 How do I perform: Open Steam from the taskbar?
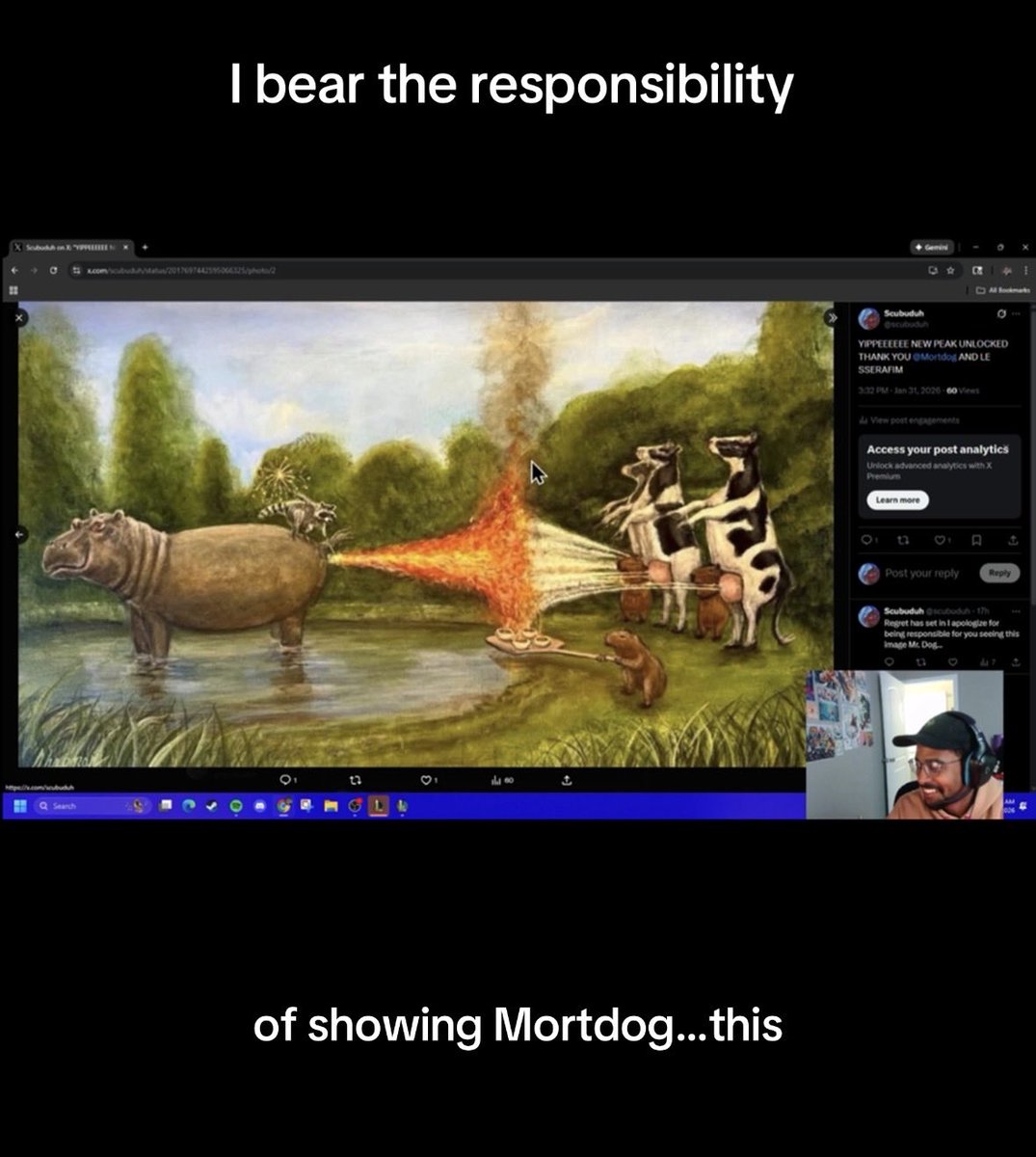coord(210,806)
